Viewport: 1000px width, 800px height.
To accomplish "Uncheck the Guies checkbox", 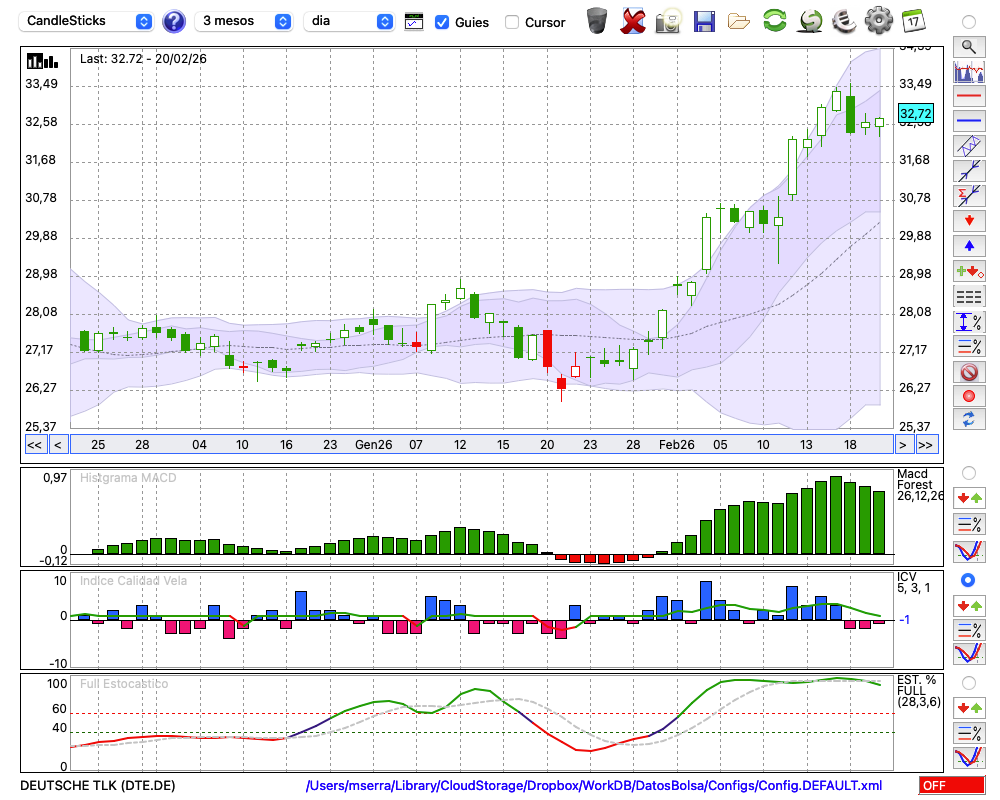I will click(x=442, y=22).
